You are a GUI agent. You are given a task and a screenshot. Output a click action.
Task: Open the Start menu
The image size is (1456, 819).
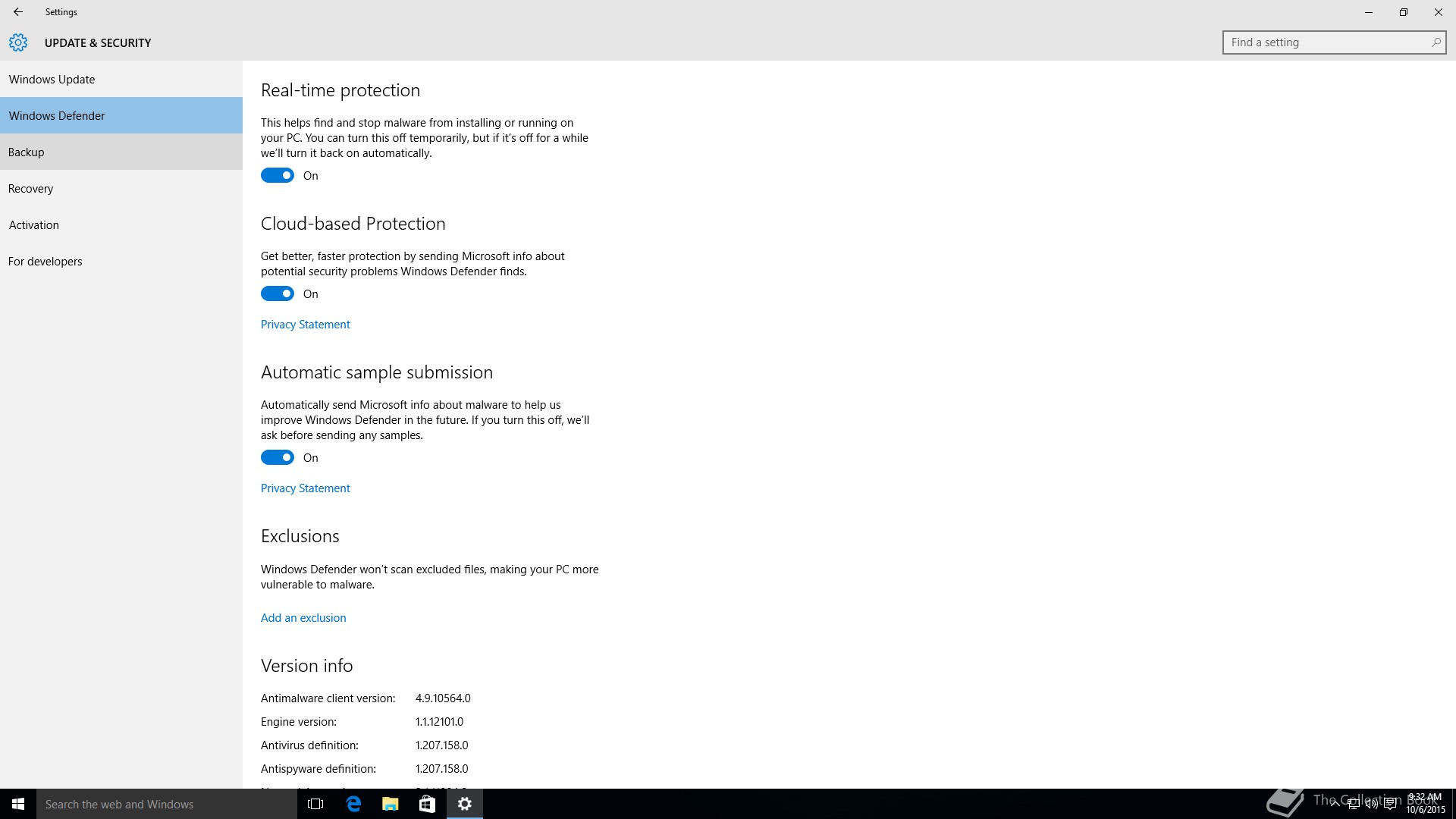(x=18, y=804)
